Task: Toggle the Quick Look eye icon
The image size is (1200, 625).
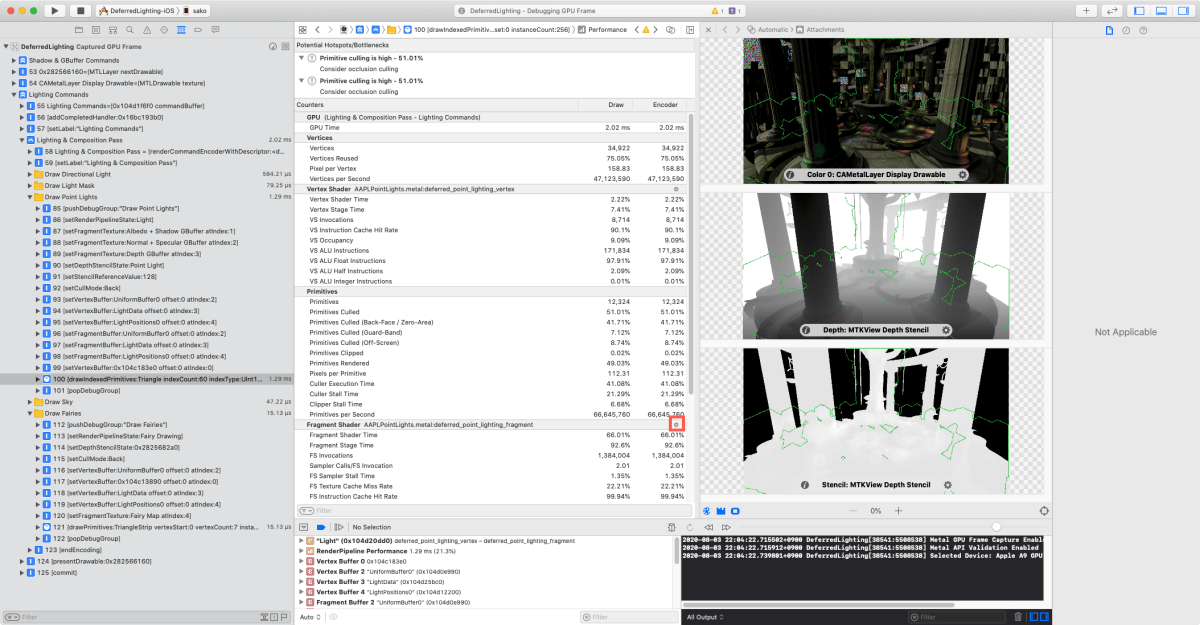Action: tap(331, 617)
